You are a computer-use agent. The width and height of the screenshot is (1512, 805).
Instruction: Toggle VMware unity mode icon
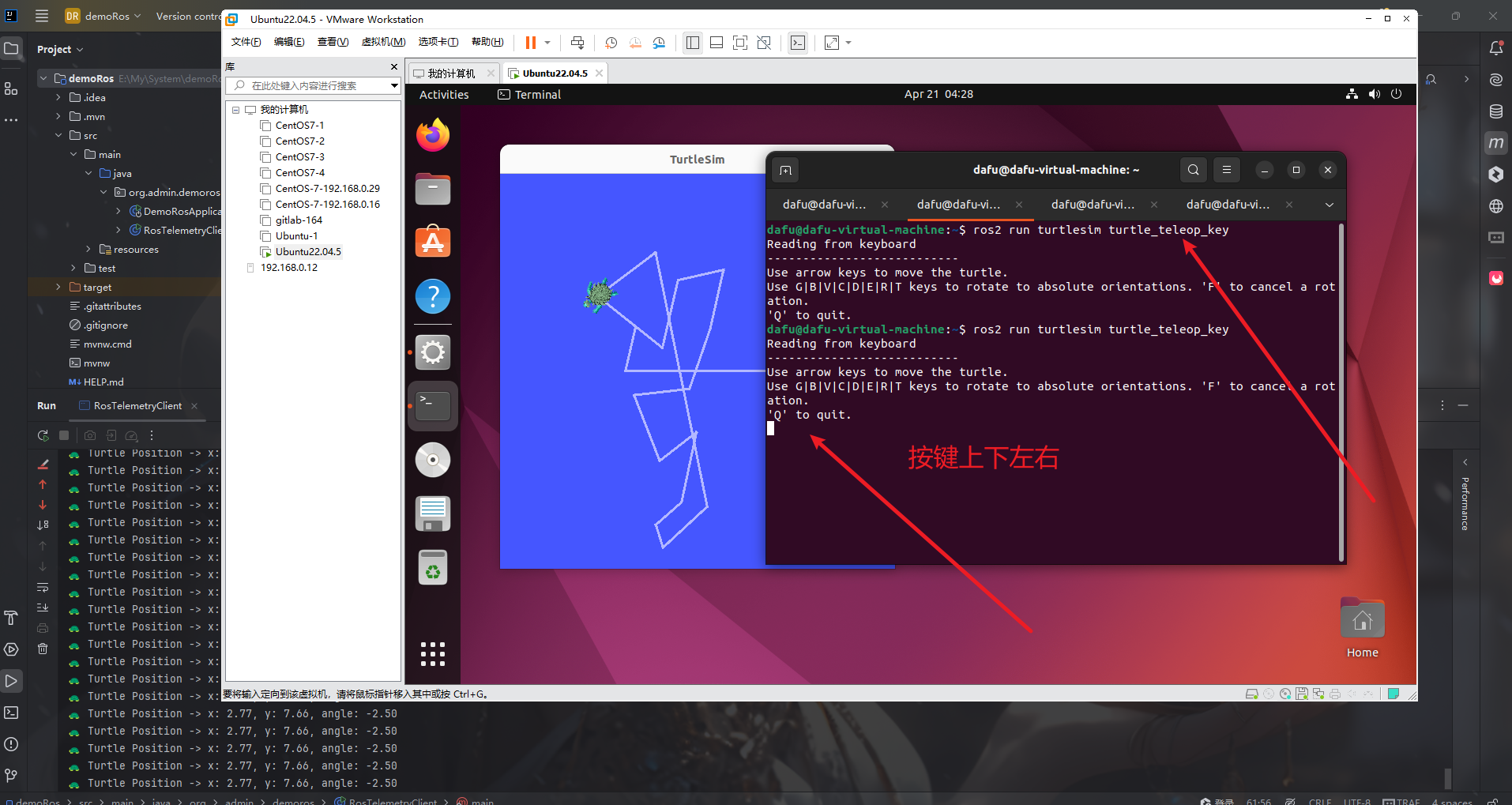click(x=764, y=43)
